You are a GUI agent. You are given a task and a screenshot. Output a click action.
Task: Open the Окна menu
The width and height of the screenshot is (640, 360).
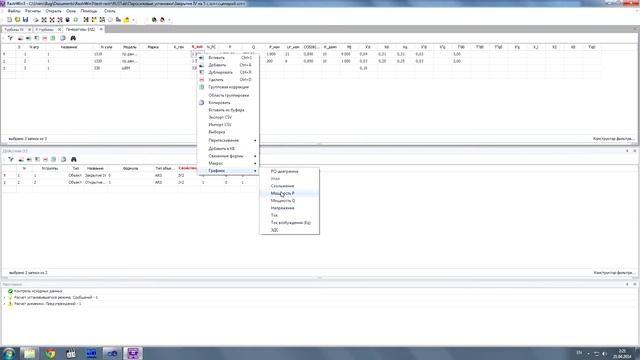(71, 11)
